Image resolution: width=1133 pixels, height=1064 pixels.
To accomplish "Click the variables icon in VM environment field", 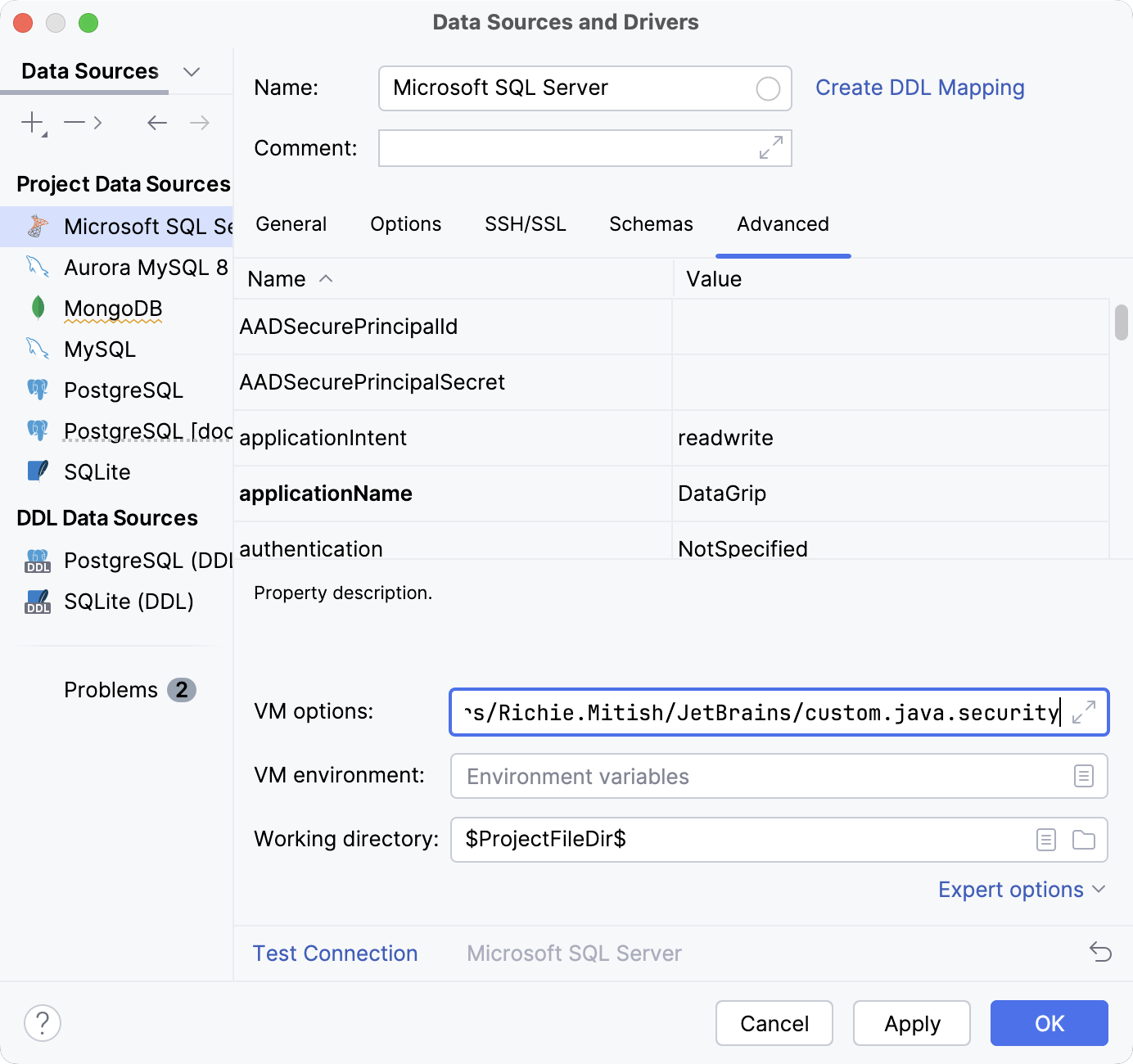I will click(1085, 776).
